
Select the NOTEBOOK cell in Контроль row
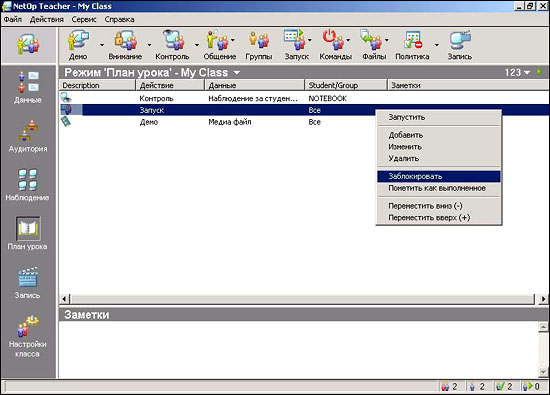328,99
